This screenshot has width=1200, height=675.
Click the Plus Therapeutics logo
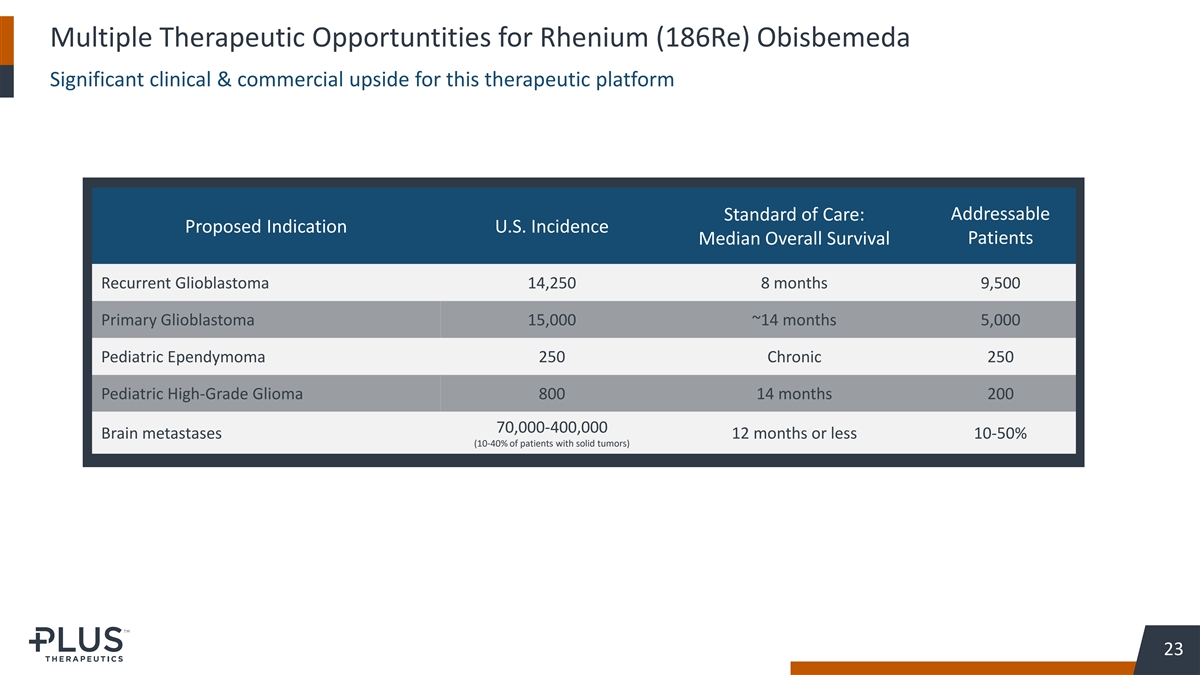(77, 644)
